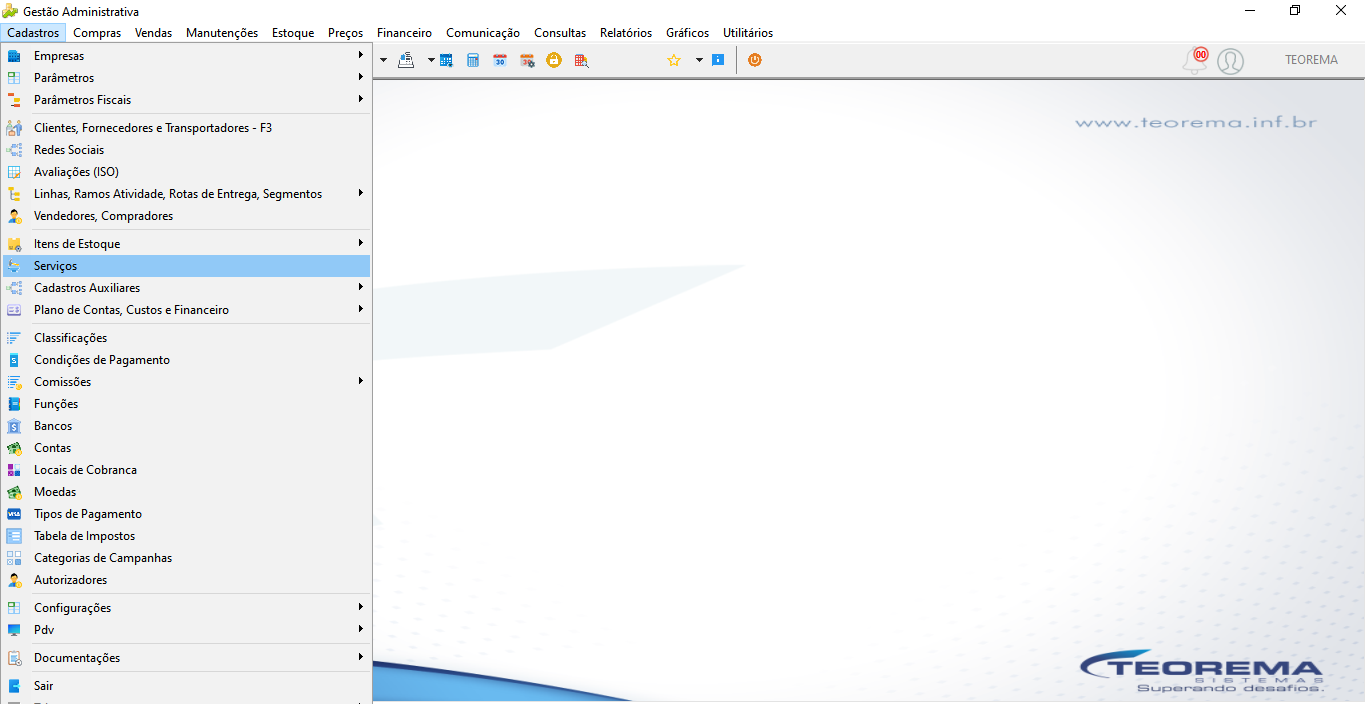Click the Tabela de Impostos icon
The image size is (1365, 704).
coord(14,536)
